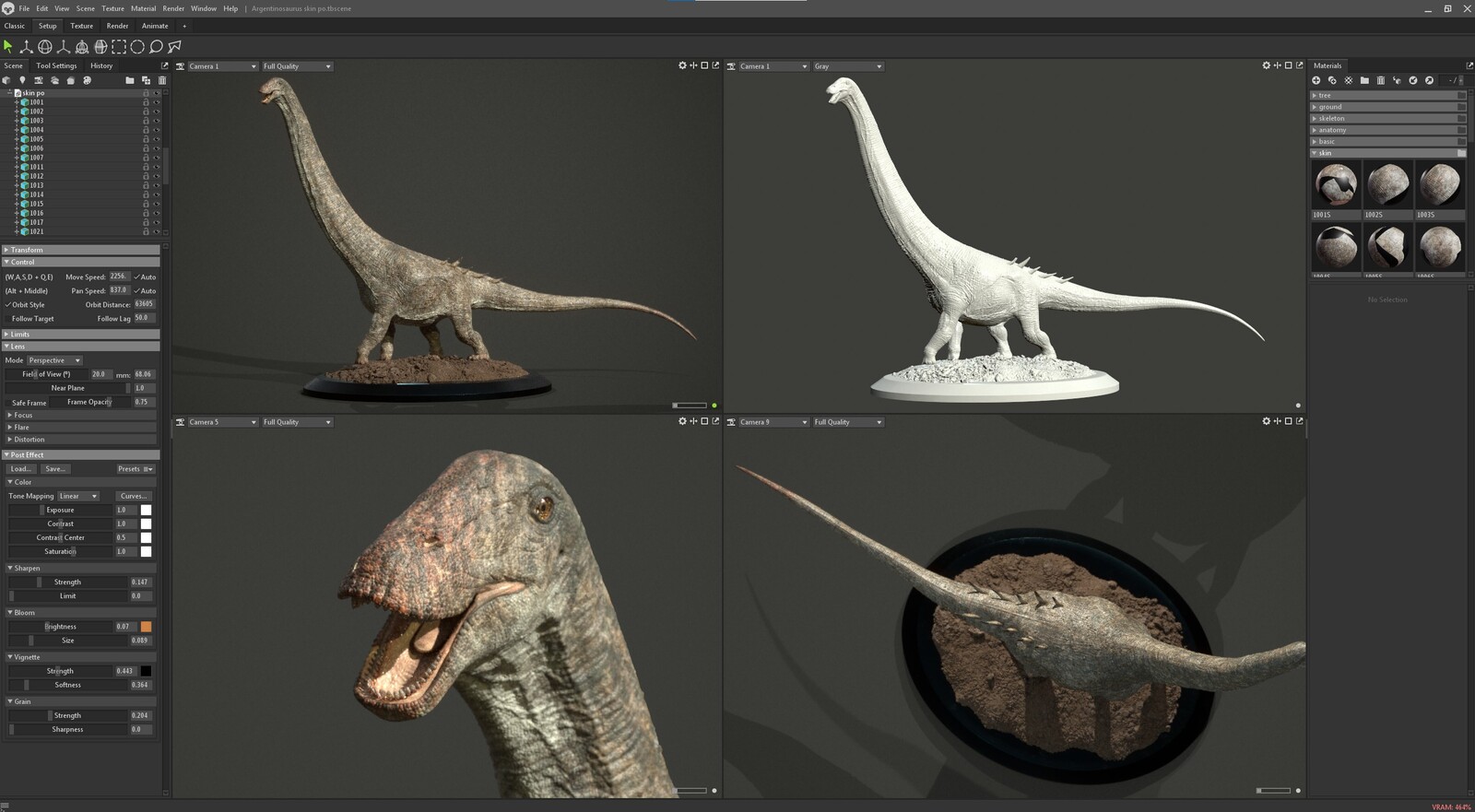Open the Gray render mode dropdown
Viewport: 1475px width, 812px height.
pyautogui.click(x=848, y=66)
